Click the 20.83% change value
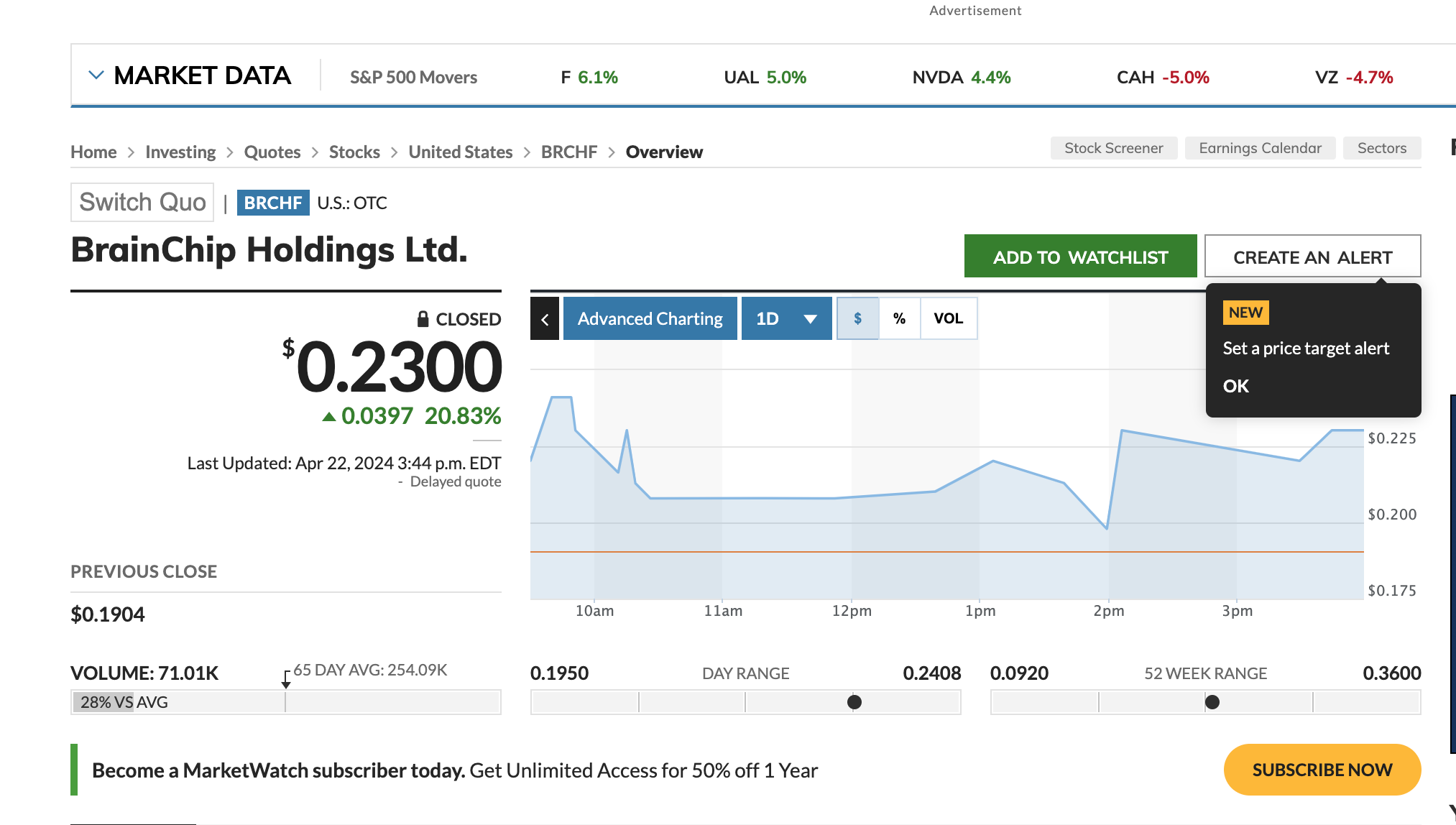 [463, 415]
